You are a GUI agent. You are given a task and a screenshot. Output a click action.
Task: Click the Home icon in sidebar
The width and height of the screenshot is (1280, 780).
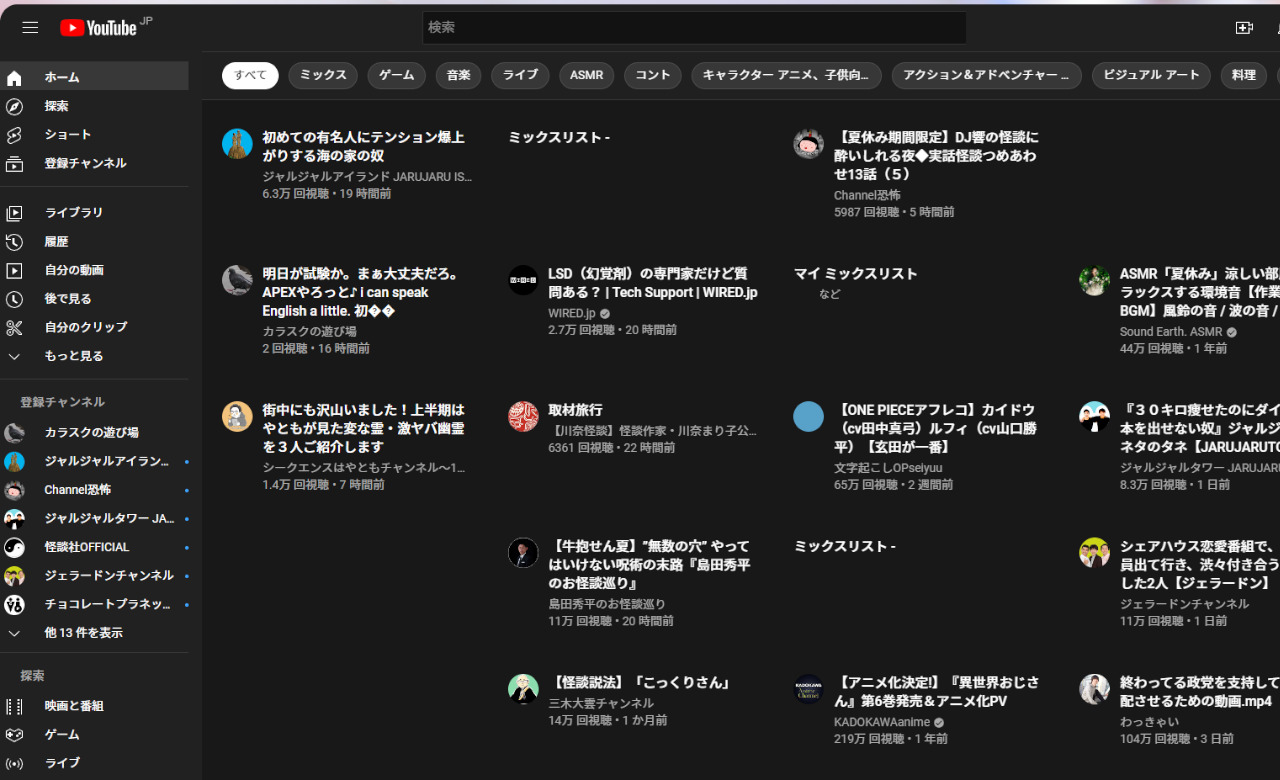pos(14,77)
